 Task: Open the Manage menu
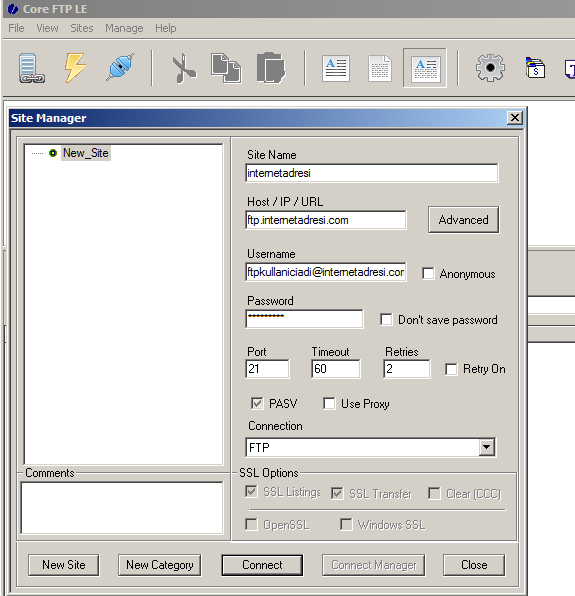(124, 28)
